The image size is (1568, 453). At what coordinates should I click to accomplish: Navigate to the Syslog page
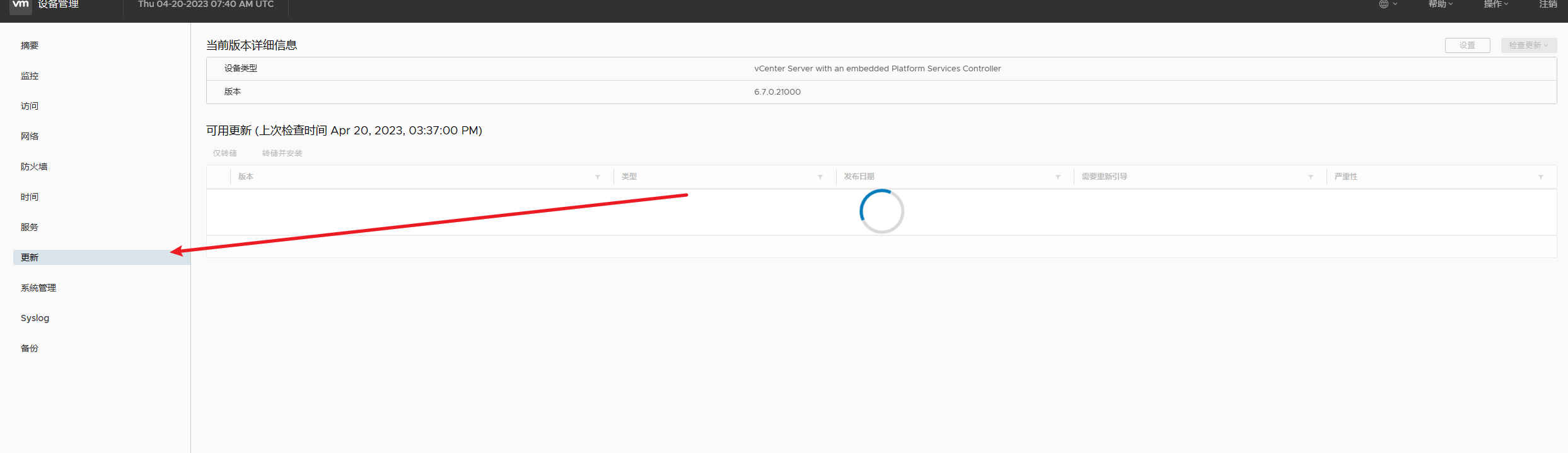tap(35, 318)
